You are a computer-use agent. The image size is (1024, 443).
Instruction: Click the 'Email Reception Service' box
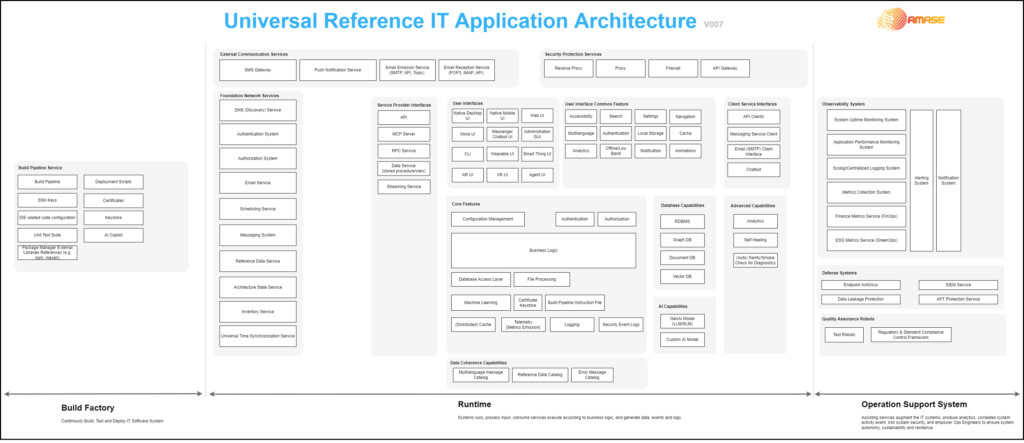pos(466,70)
